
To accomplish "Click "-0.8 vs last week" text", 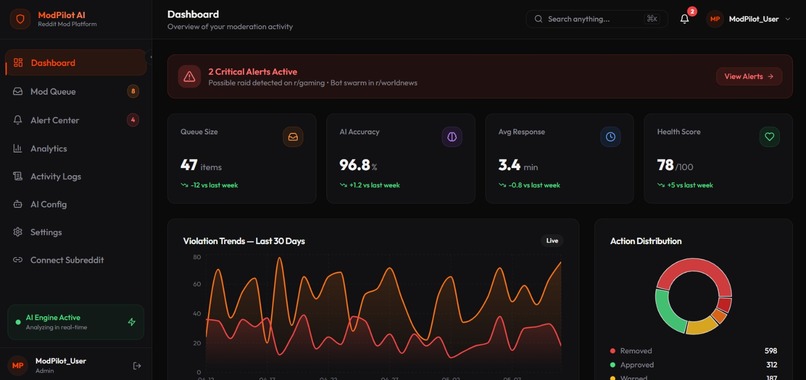I will [534, 185].
